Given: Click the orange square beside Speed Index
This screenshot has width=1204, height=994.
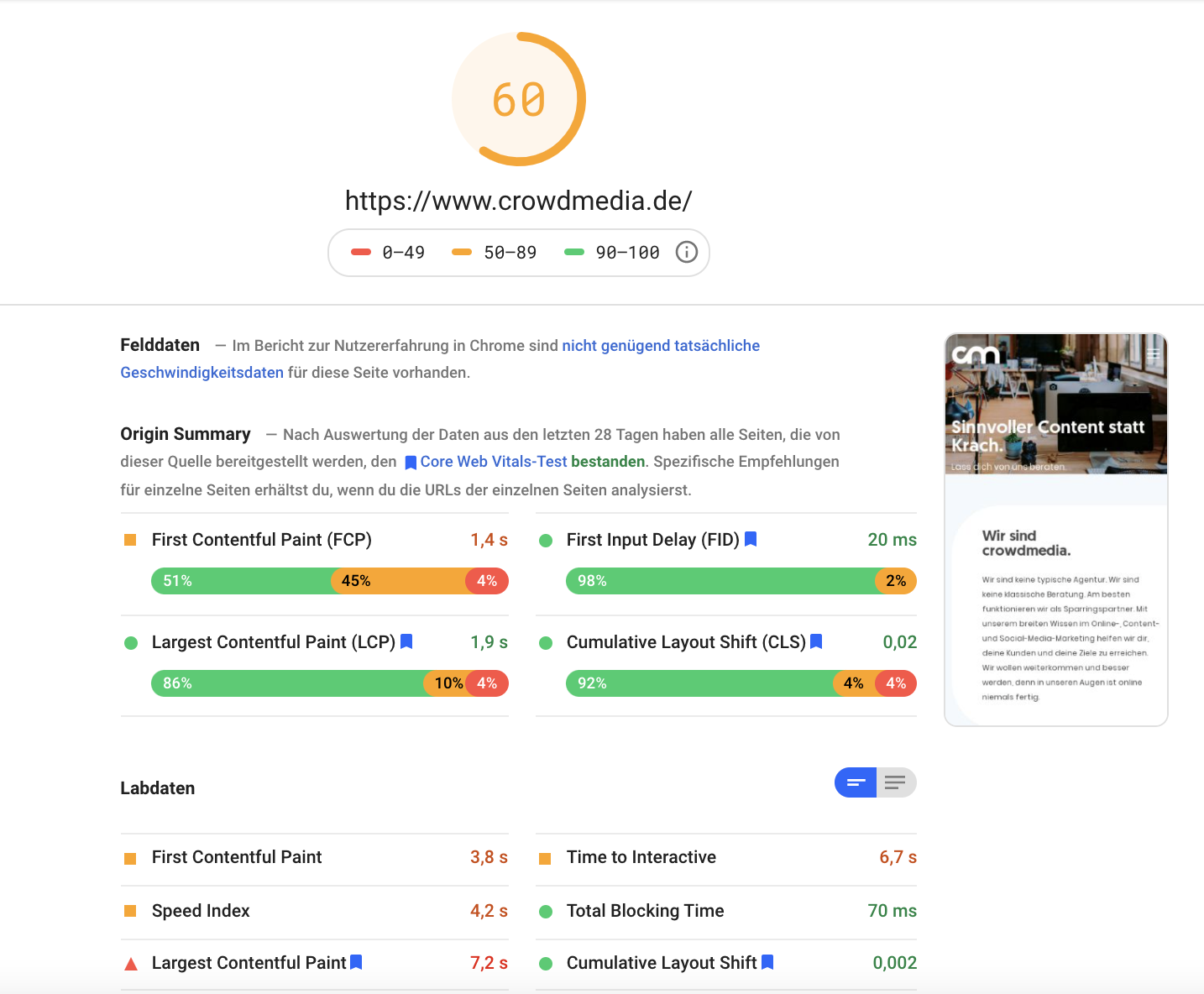Looking at the screenshot, I should pos(130,911).
